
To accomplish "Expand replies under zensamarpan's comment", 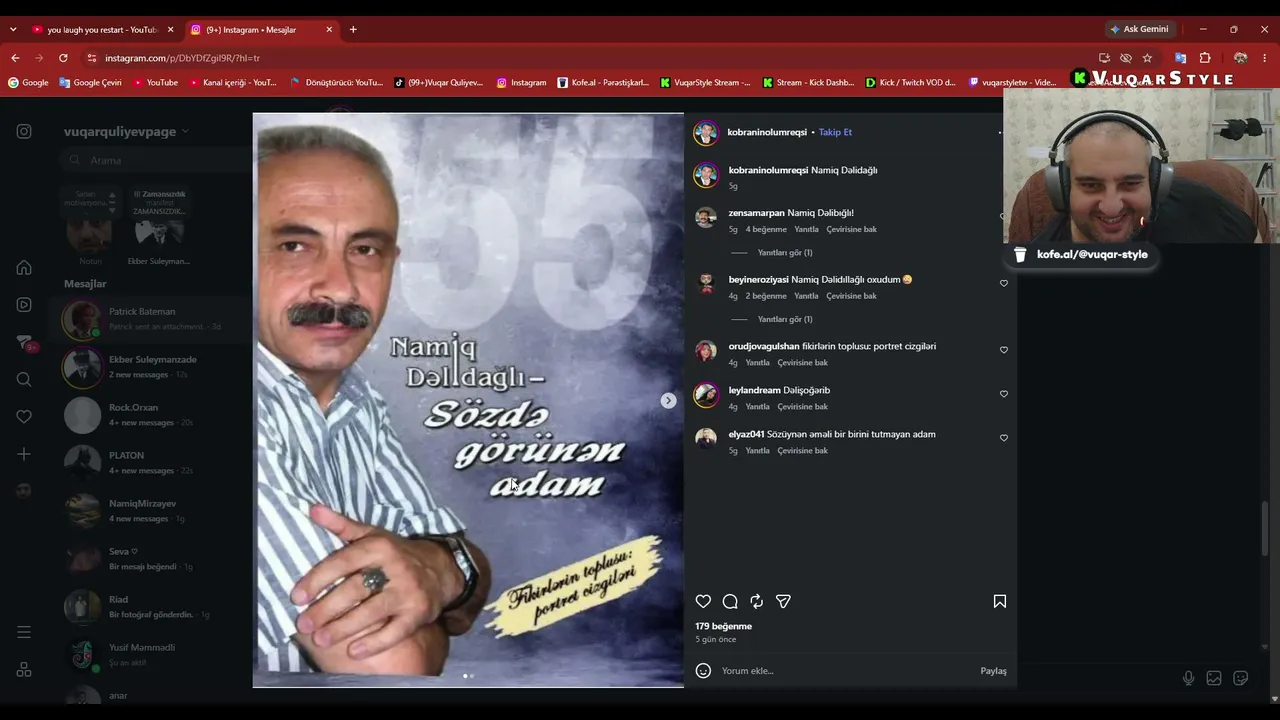I will click(x=785, y=253).
